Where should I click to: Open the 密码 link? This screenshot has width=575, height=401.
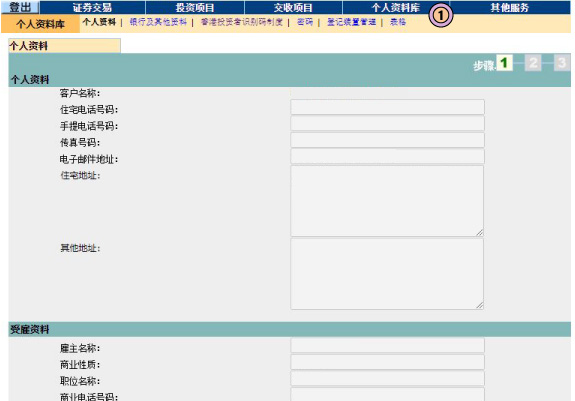(x=305, y=22)
